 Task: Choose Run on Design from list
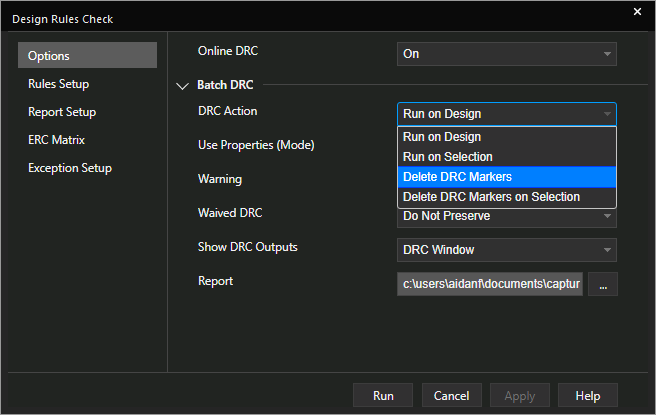(x=507, y=137)
